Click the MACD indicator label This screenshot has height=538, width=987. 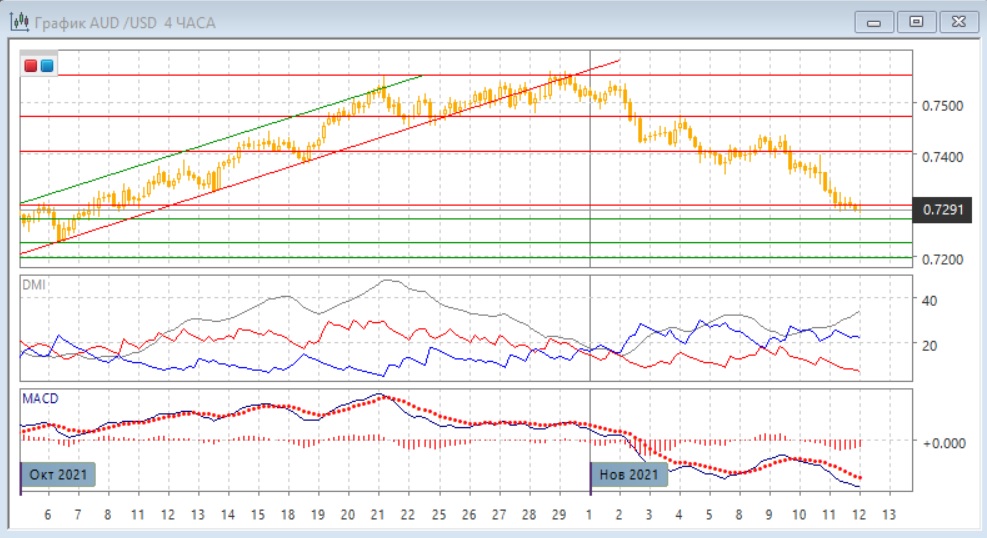click(x=40, y=398)
